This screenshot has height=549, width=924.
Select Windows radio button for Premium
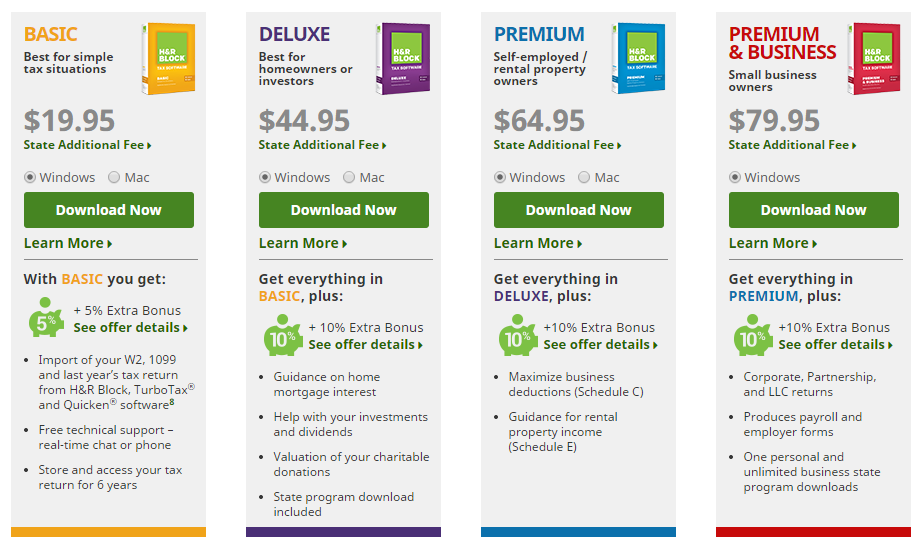[x=500, y=177]
